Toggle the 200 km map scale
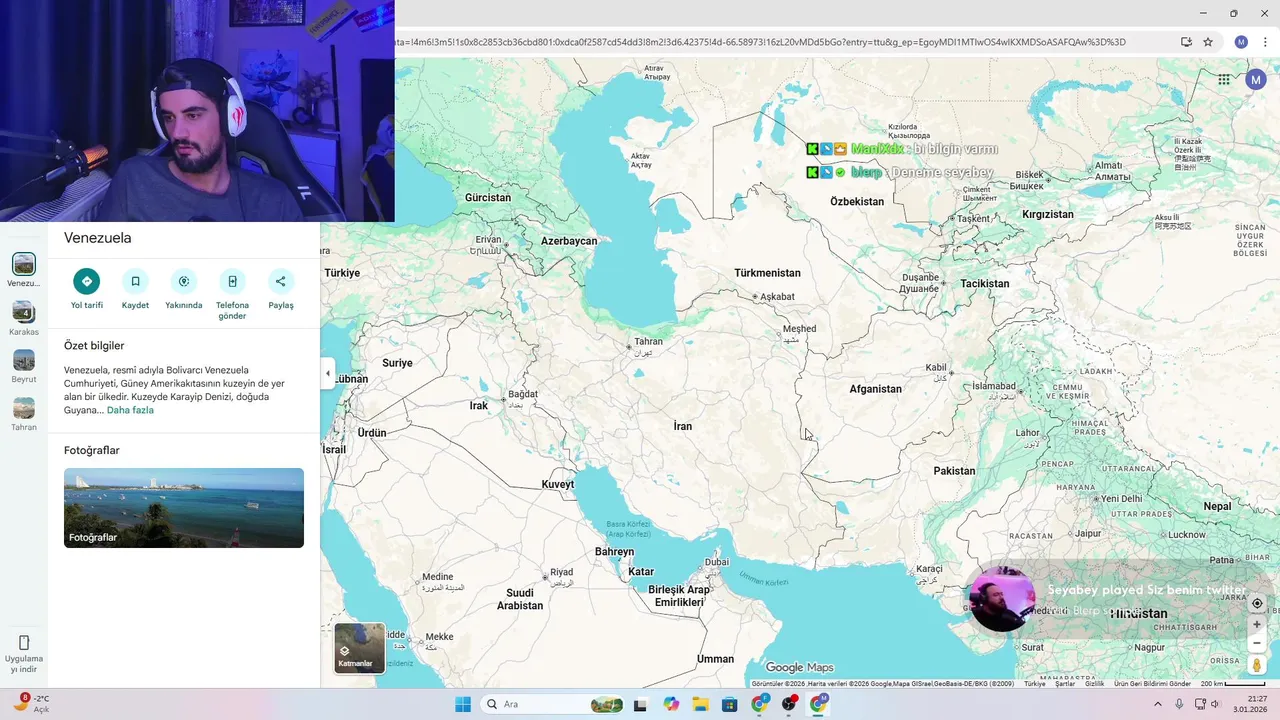The width and height of the screenshot is (1280, 720). (1233, 684)
